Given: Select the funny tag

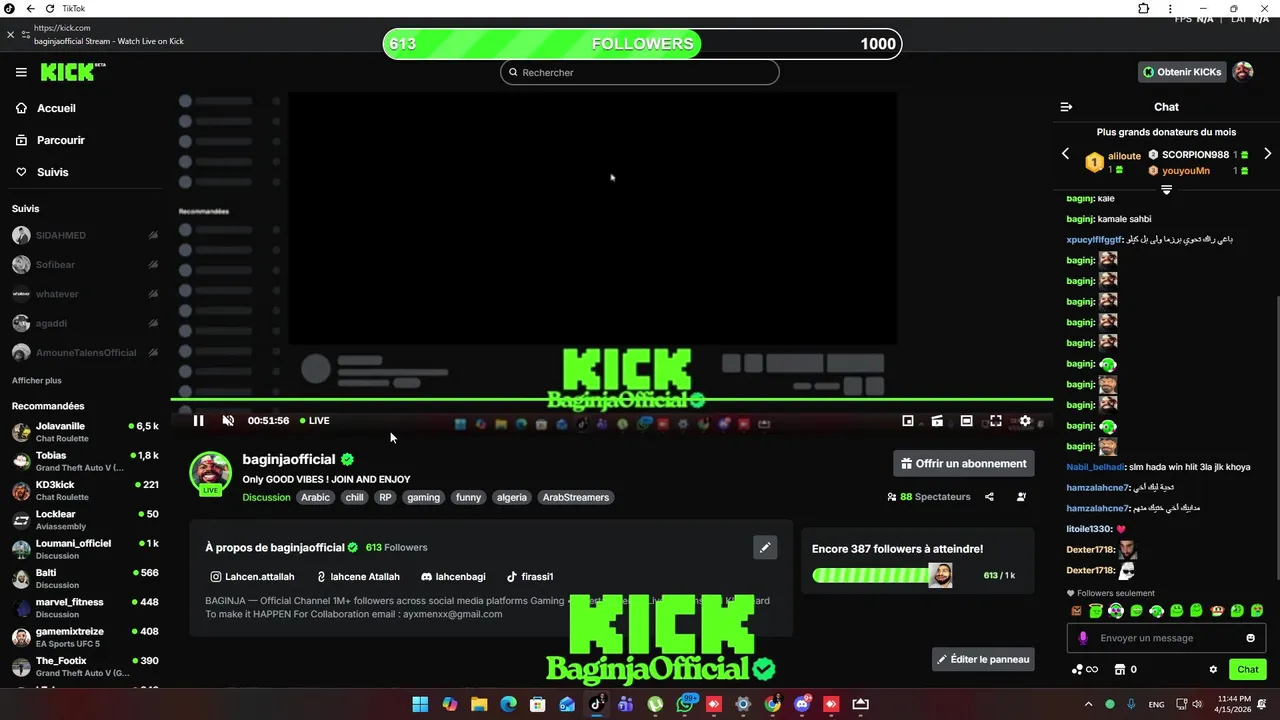Looking at the screenshot, I should pyautogui.click(x=468, y=497).
